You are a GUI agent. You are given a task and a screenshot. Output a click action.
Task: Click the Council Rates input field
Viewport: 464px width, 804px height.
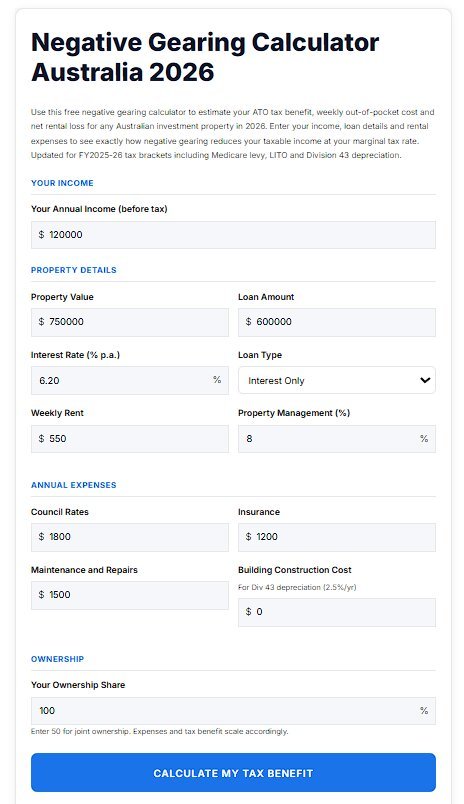(130, 537)
